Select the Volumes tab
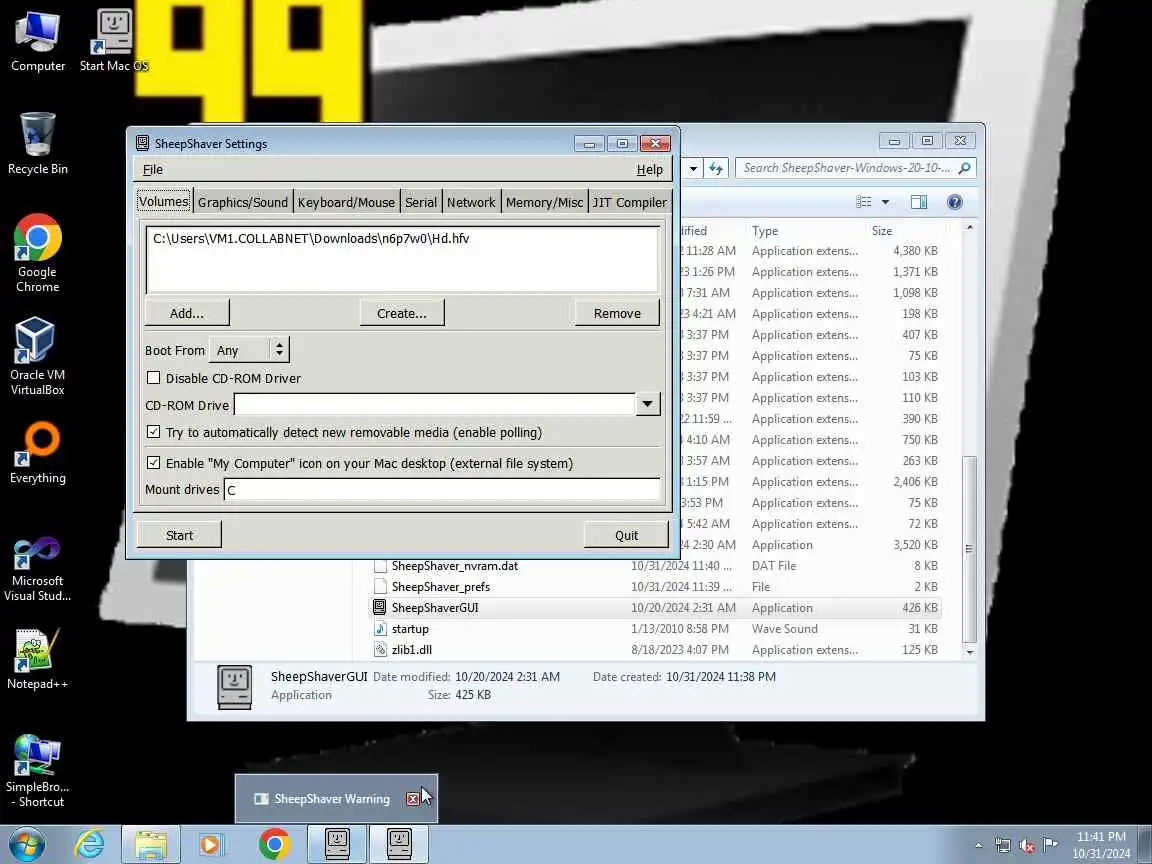Image resolution: width=1152 pixels, height=864 pixels. [164, 201]
